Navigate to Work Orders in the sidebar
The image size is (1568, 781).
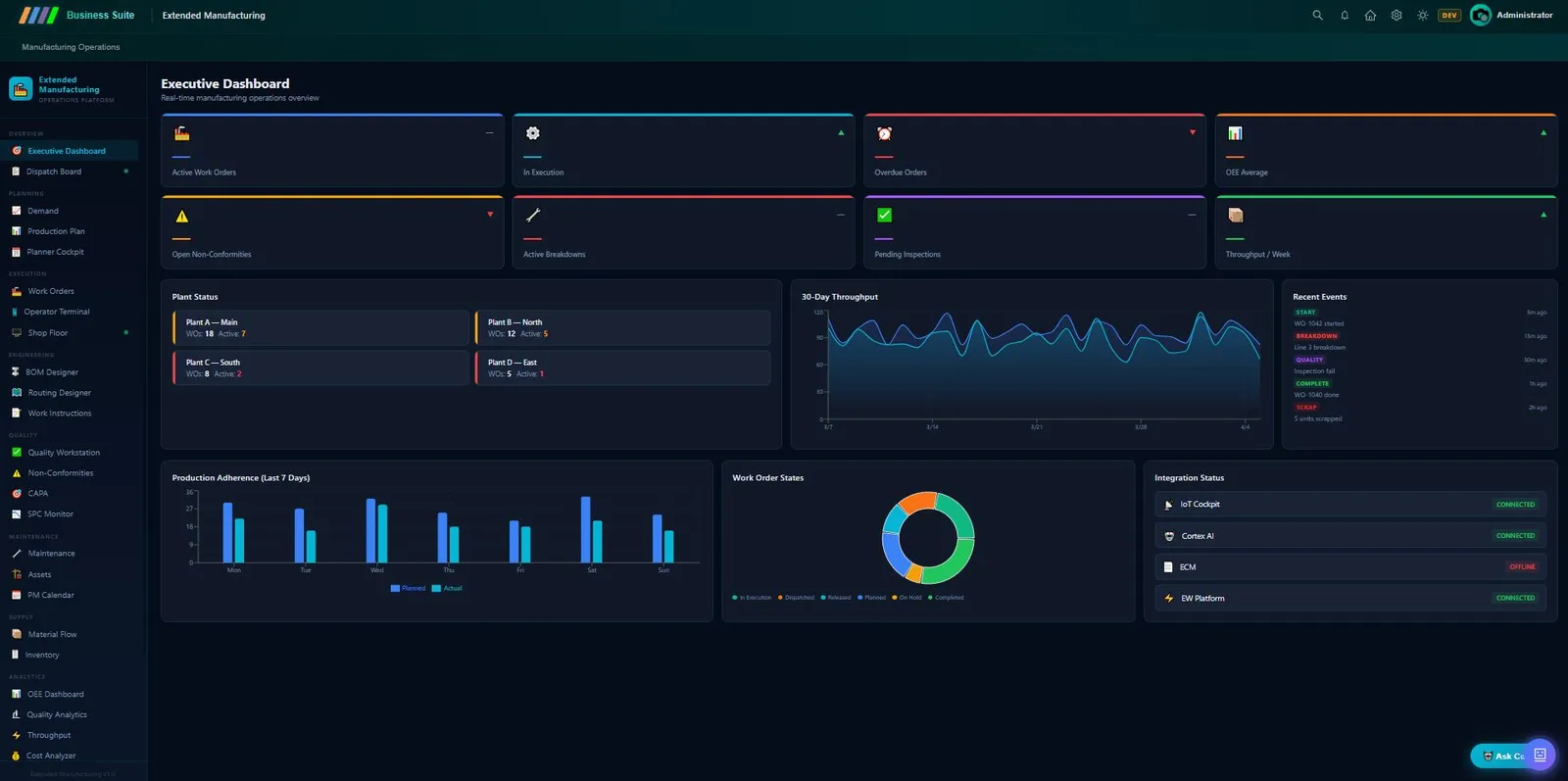[69, 291]
